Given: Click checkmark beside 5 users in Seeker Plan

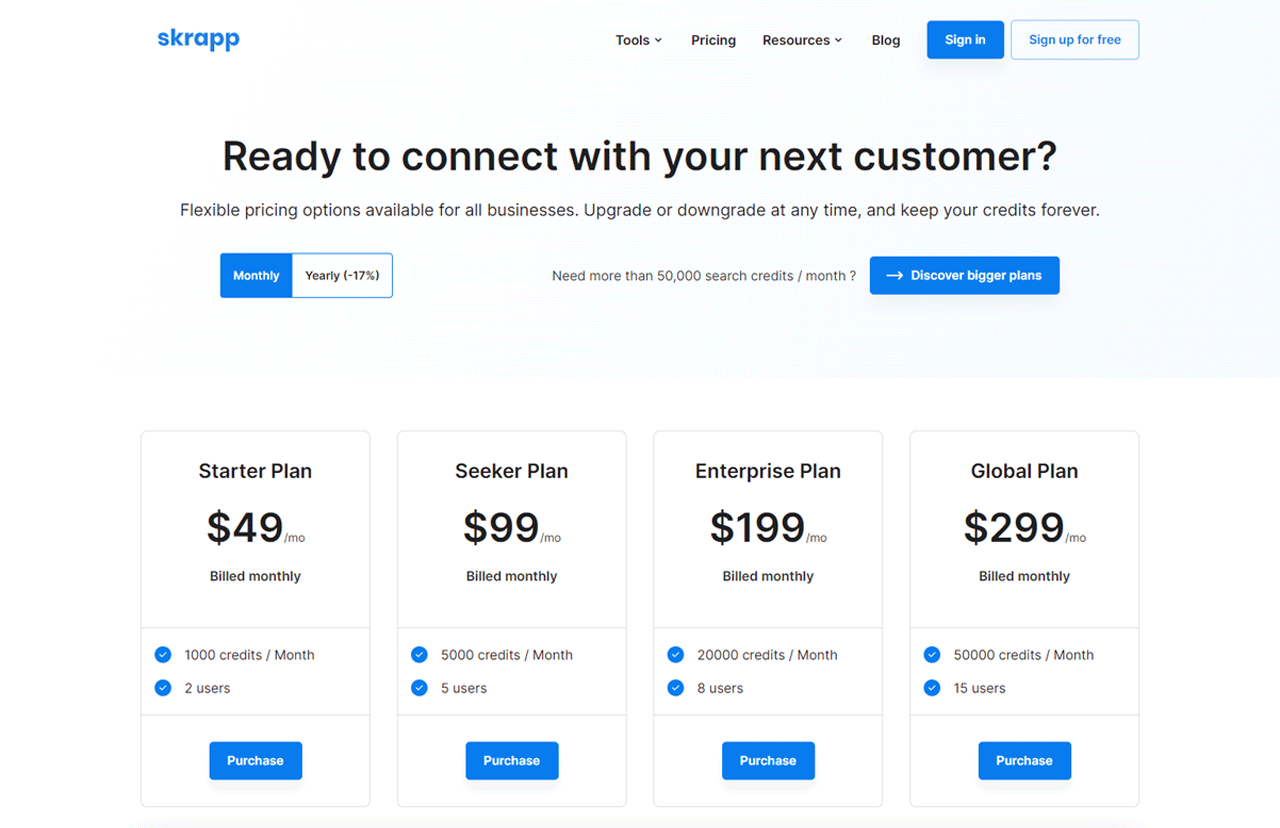Looking at the screenshot, I should tap(419, 688).
